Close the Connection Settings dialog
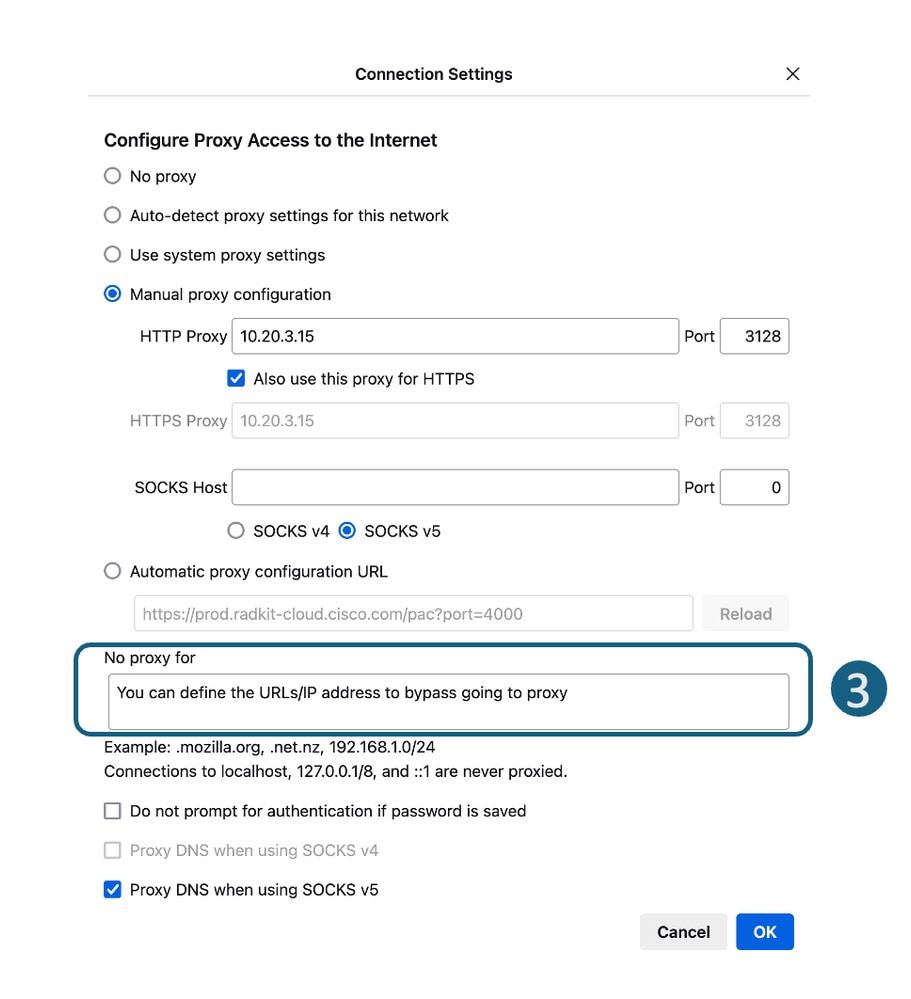The image size is (911, 999). 793,74
